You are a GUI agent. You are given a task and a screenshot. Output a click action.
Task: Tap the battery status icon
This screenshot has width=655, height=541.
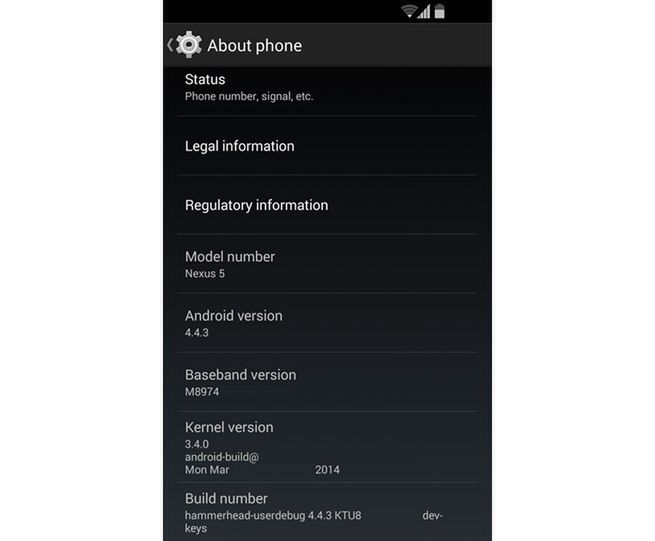tap(439, 11)
